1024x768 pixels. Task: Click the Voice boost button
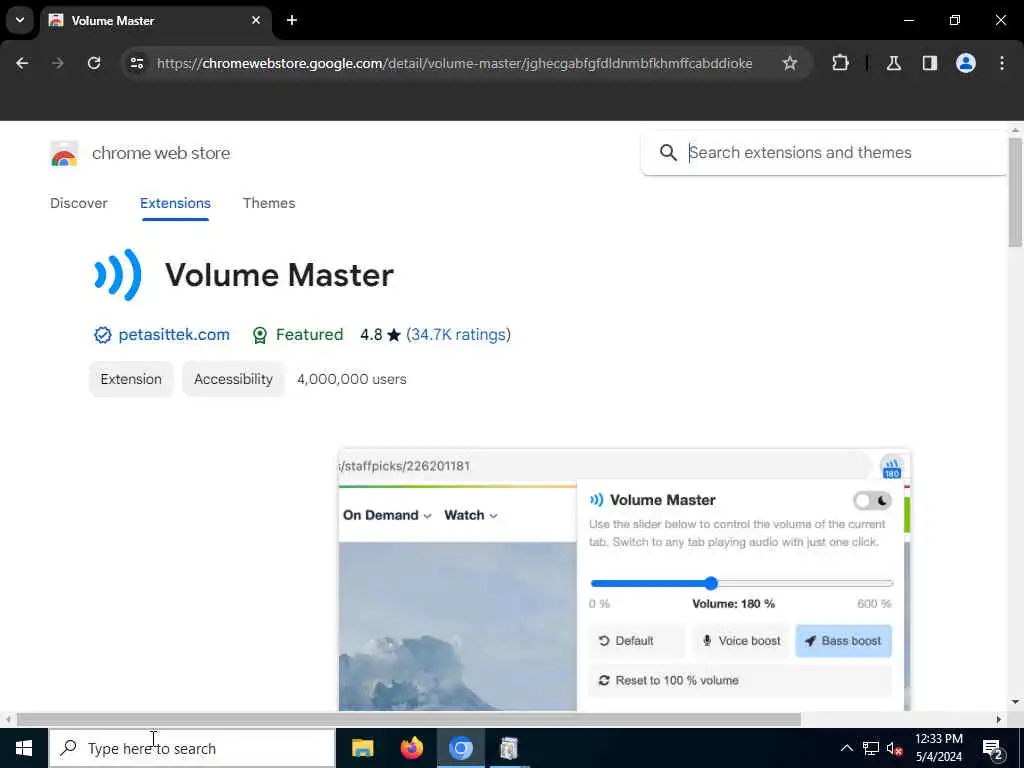[741, 641]
